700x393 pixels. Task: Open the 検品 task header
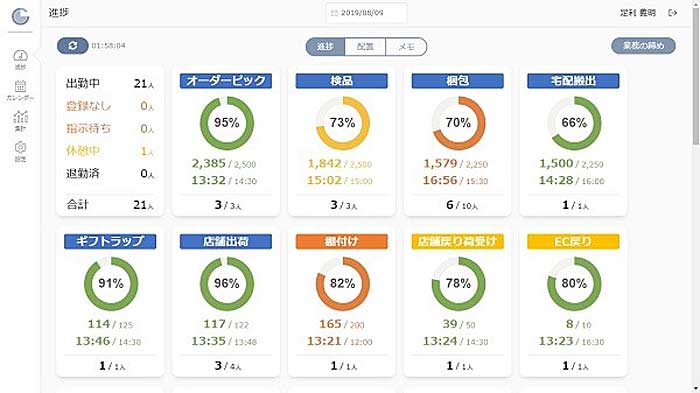[x=342, y=81]
